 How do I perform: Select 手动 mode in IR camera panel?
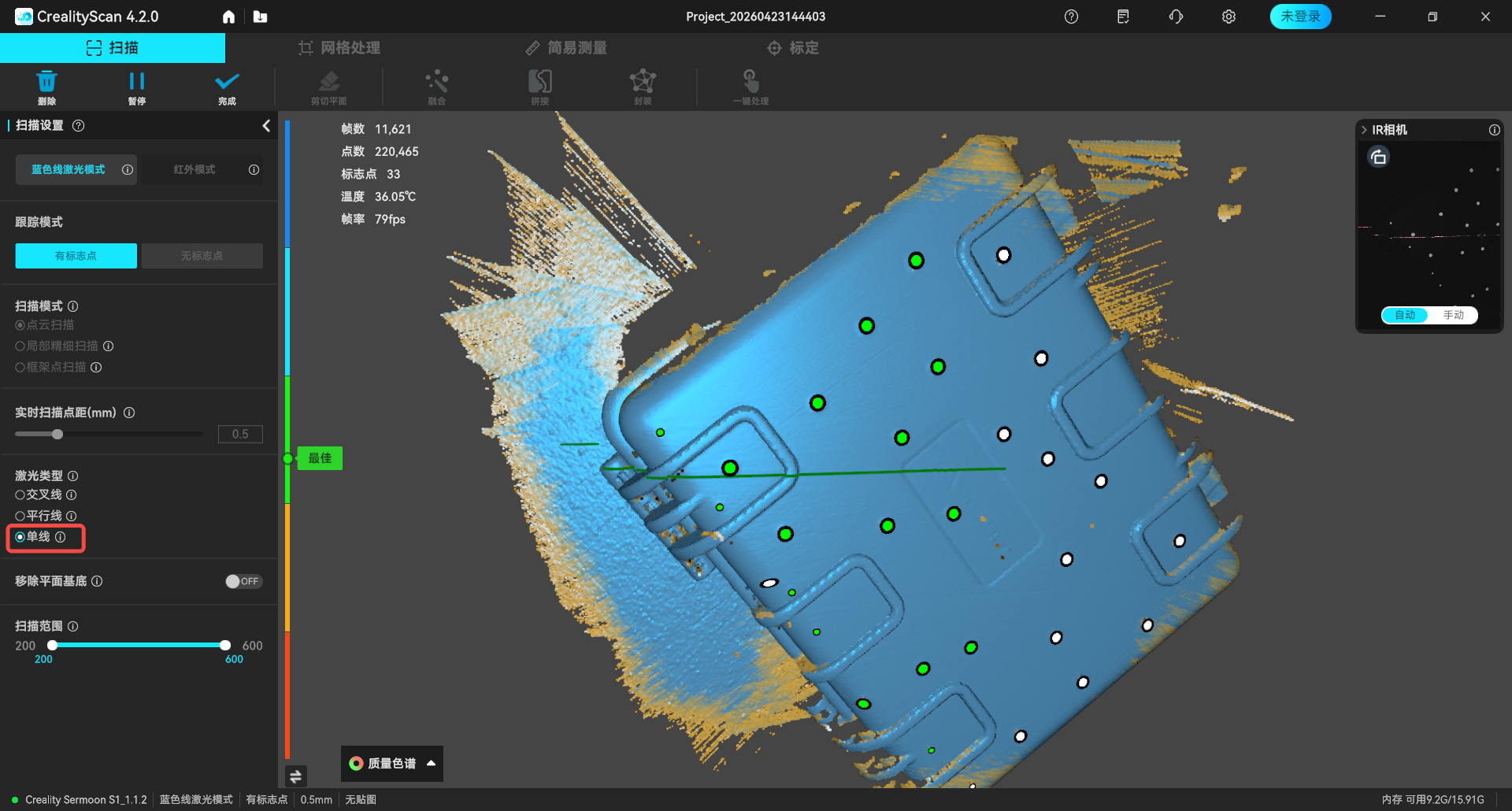point(1453,315)
